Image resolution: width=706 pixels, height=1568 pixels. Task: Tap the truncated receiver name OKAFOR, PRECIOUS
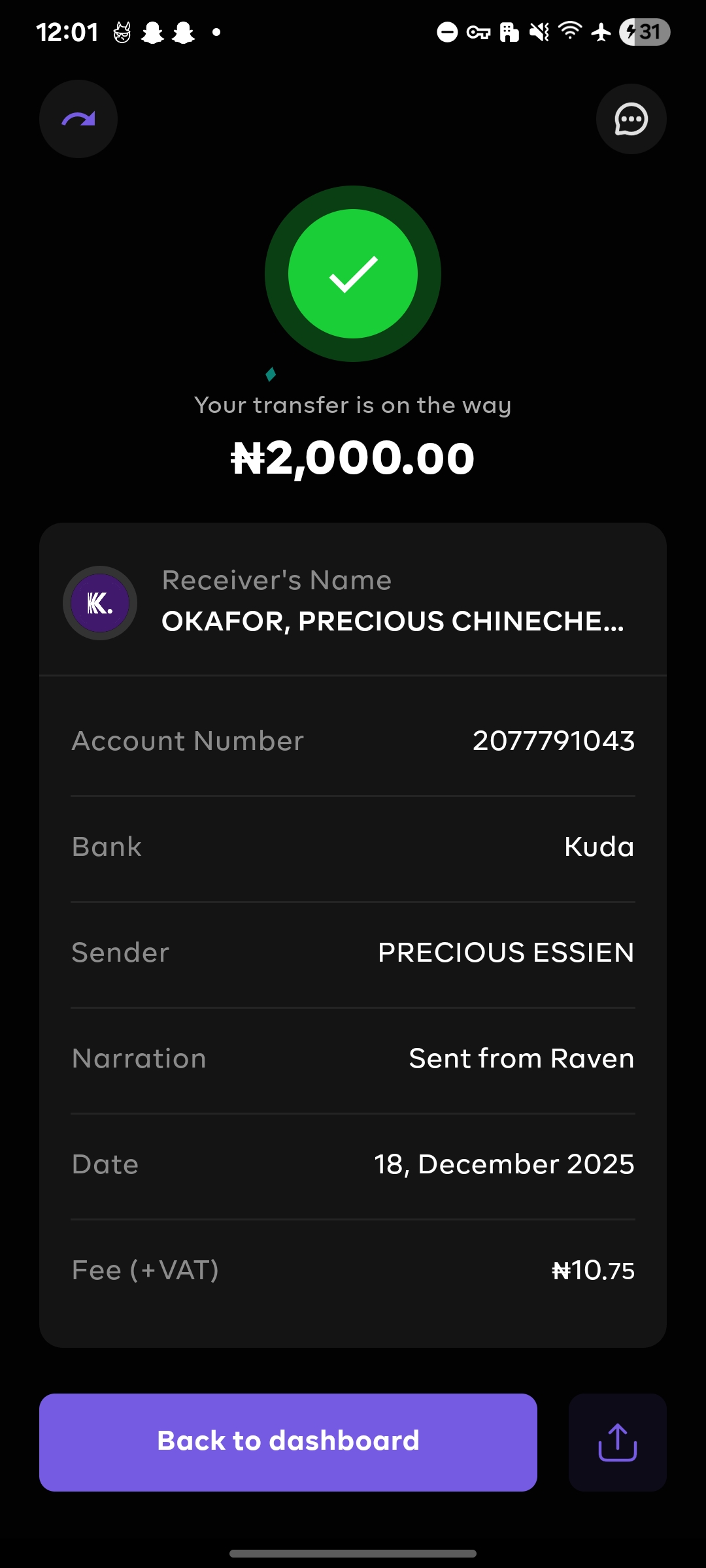click(392, 621)
